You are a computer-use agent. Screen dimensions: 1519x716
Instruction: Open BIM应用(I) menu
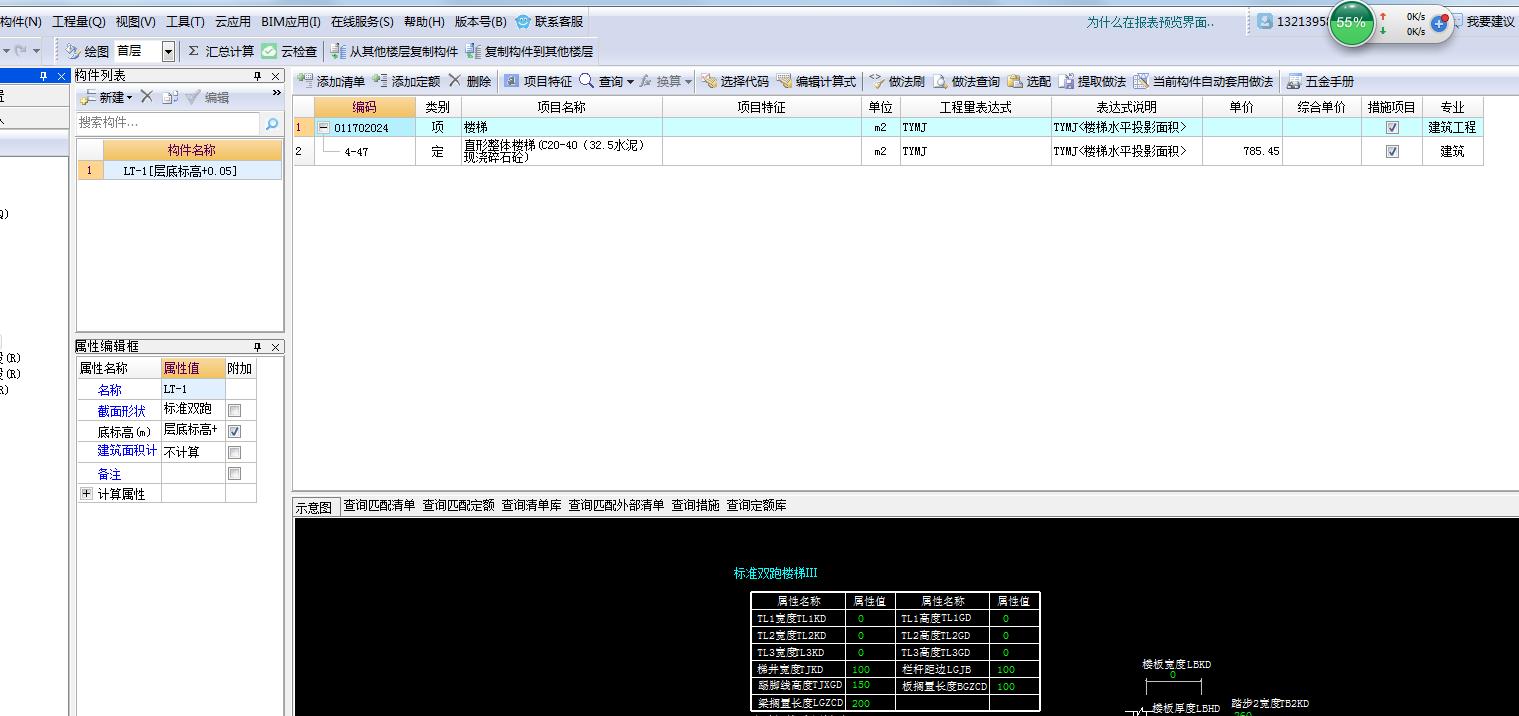point(291,21)
